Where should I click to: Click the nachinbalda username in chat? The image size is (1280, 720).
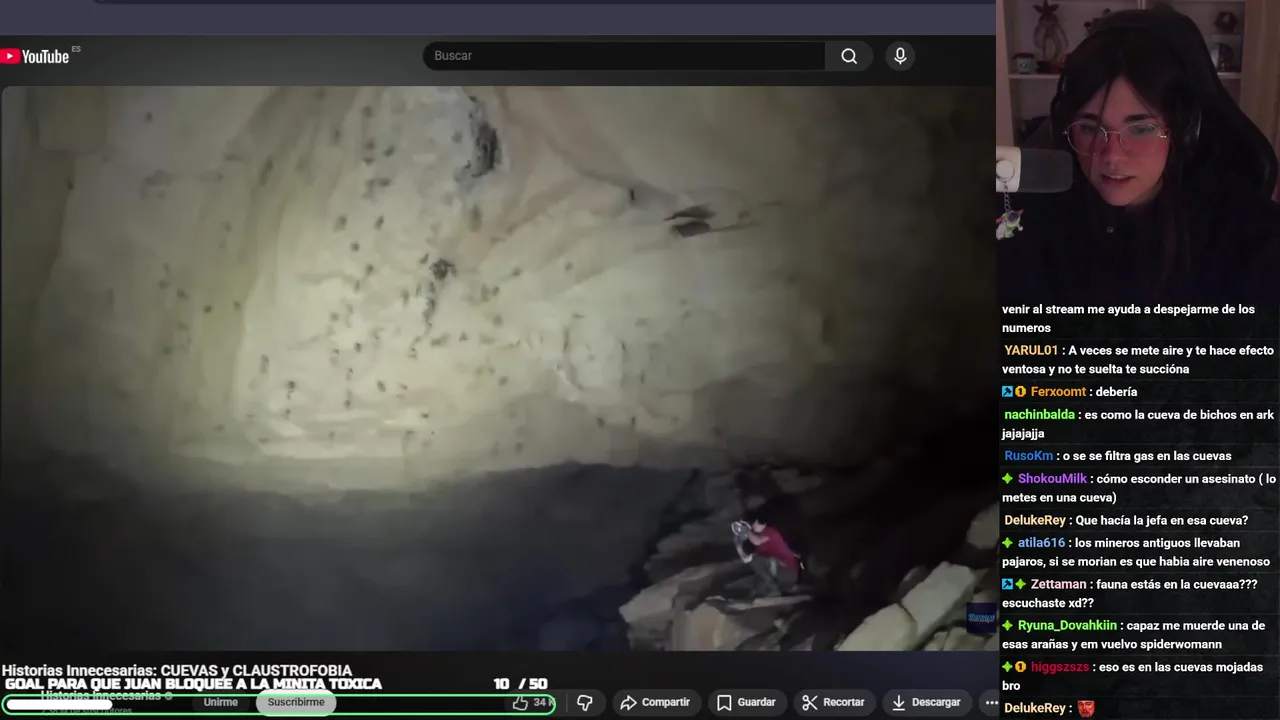(x=1040, y=414)
